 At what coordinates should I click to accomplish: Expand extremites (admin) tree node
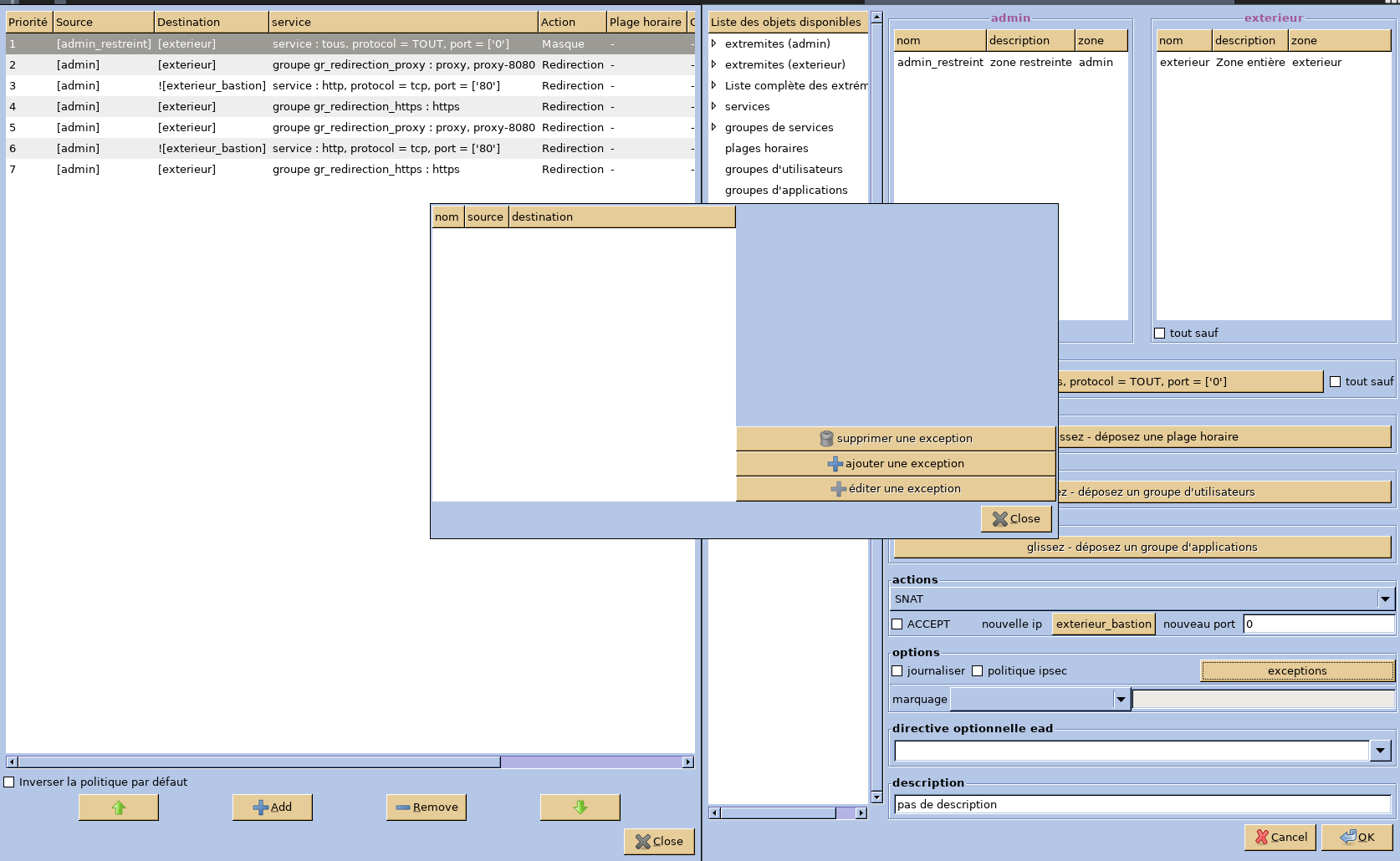click(x=713, y=43)
